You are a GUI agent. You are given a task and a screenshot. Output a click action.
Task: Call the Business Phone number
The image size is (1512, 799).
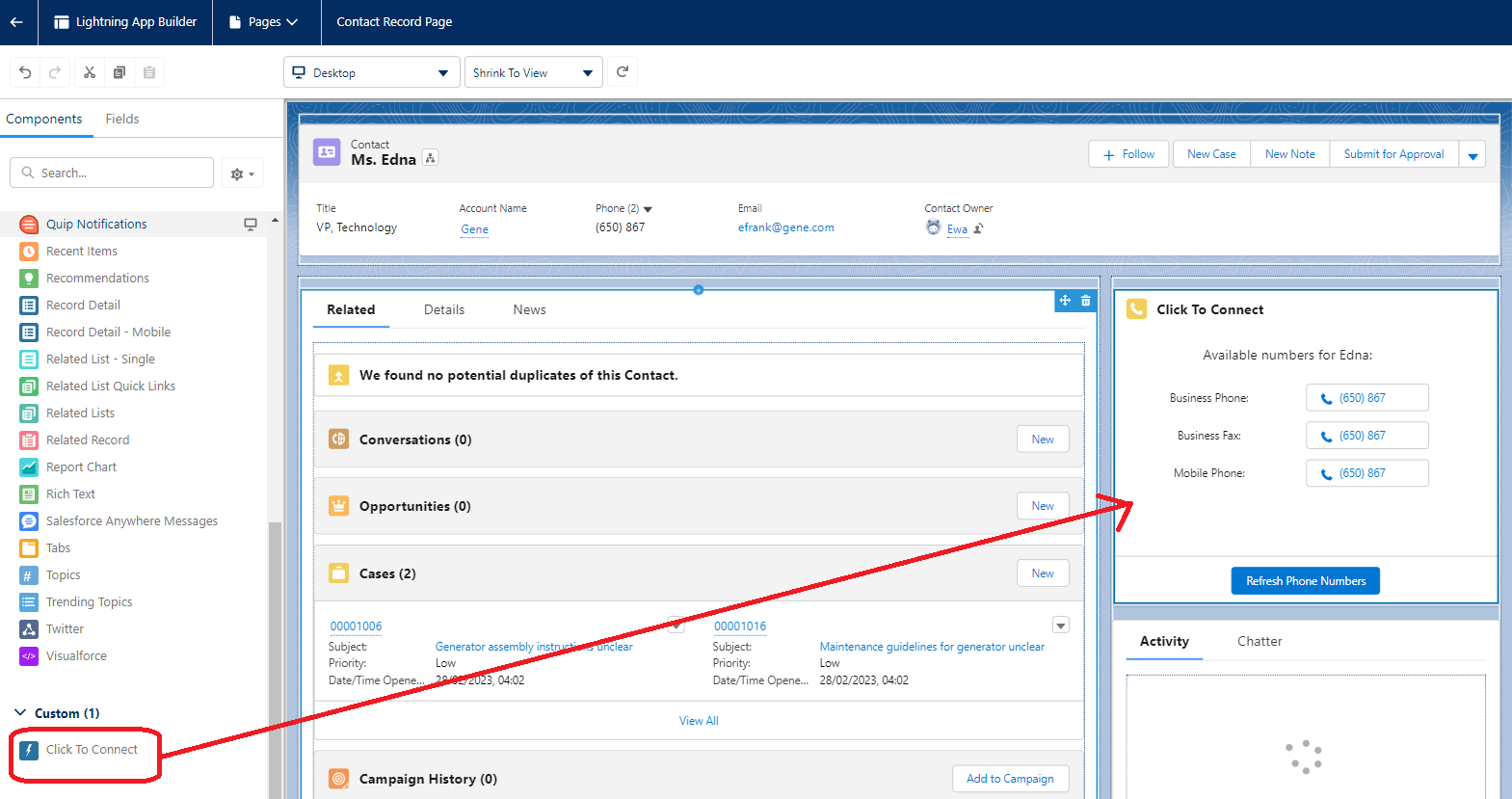tap(1367, 398)
